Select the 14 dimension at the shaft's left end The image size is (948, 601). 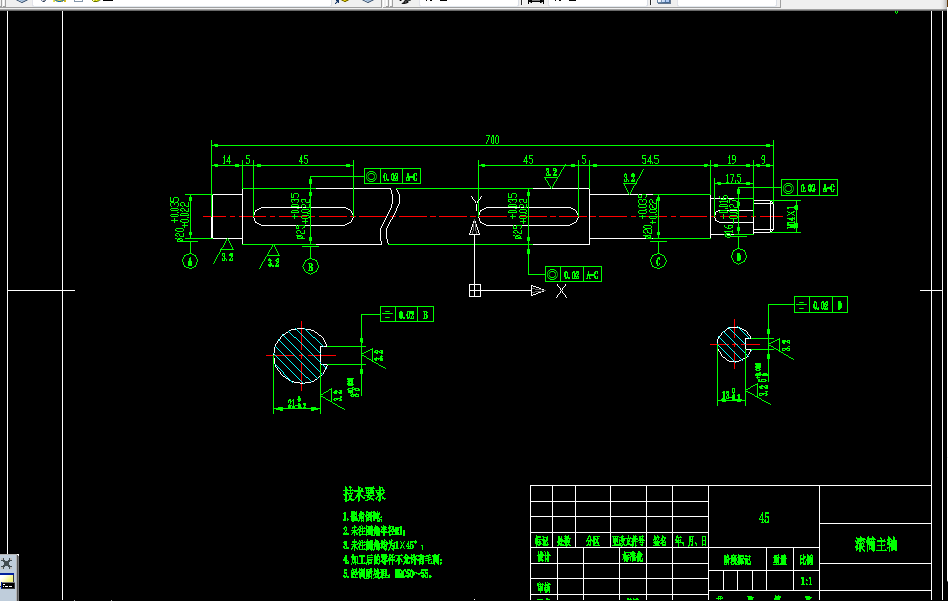(227, 160)
